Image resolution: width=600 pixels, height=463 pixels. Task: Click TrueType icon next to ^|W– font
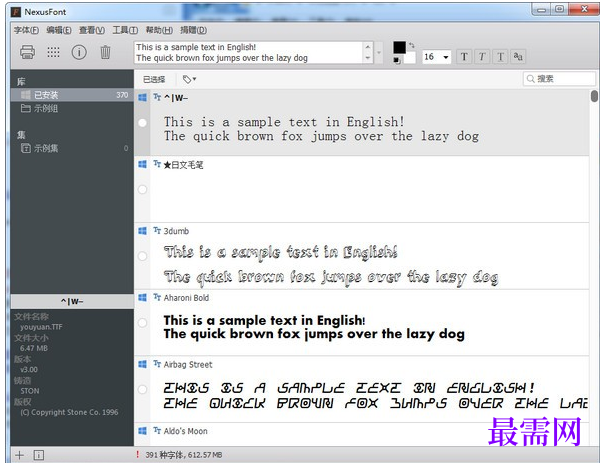(157, 97)
